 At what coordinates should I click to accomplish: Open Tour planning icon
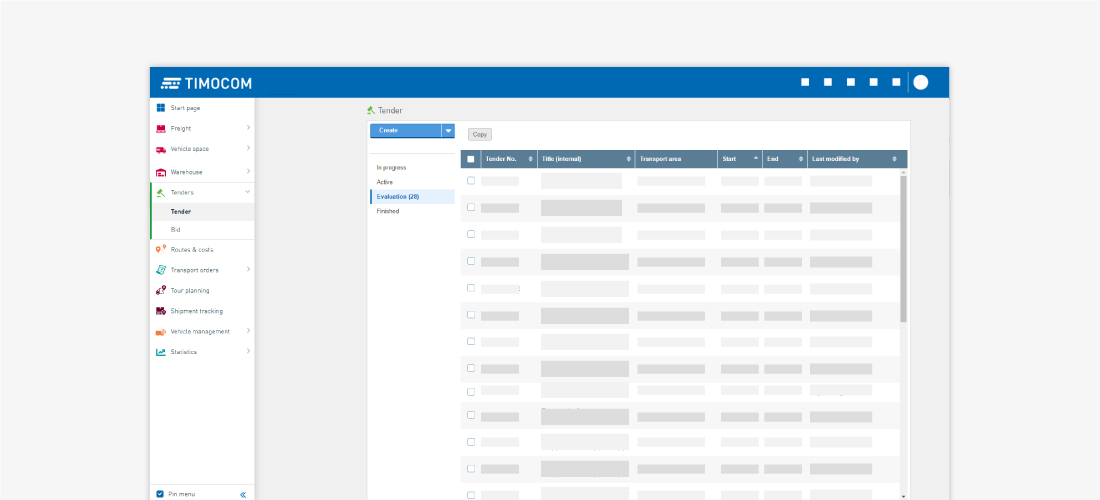(160, 290)
